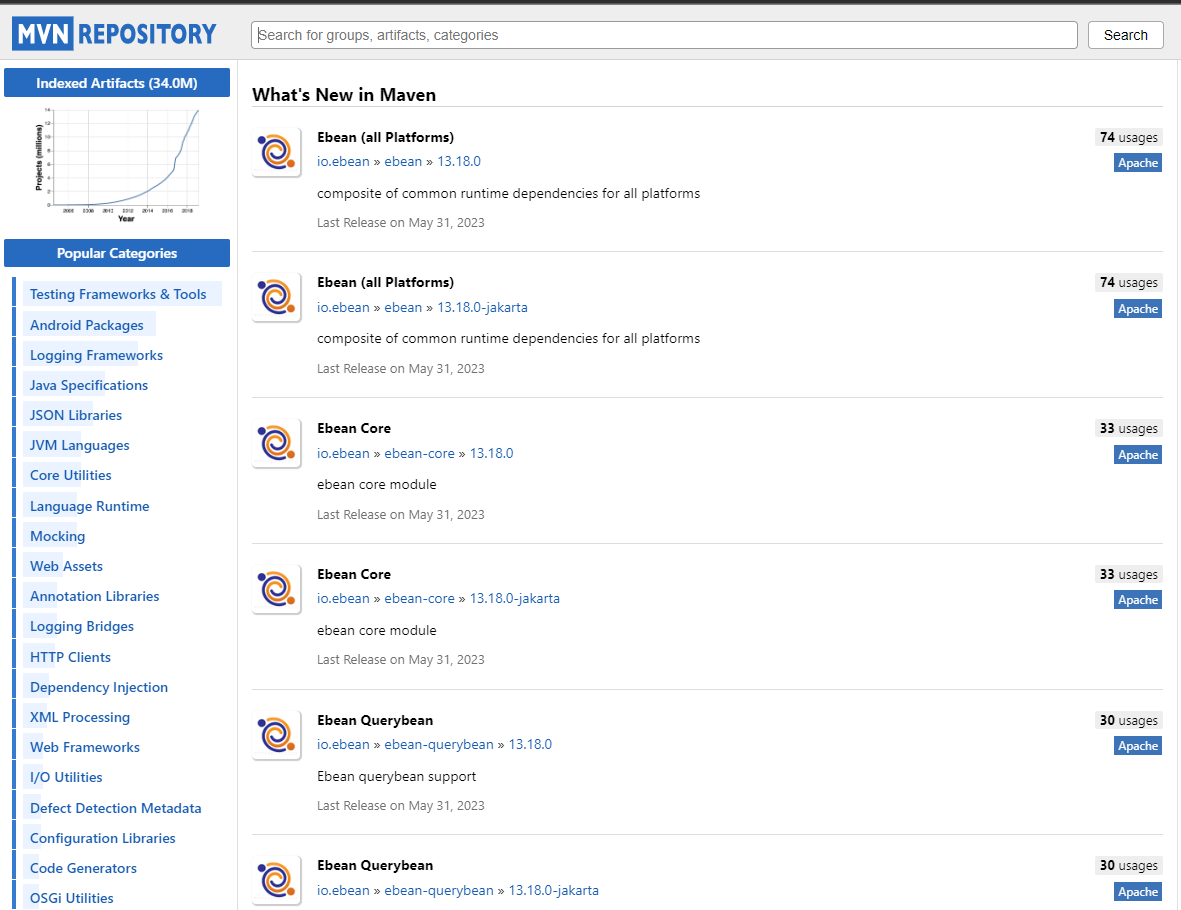The image size is (1181, 910).
Task: Open Java Specifications category
Action: [x=89, y=385]
